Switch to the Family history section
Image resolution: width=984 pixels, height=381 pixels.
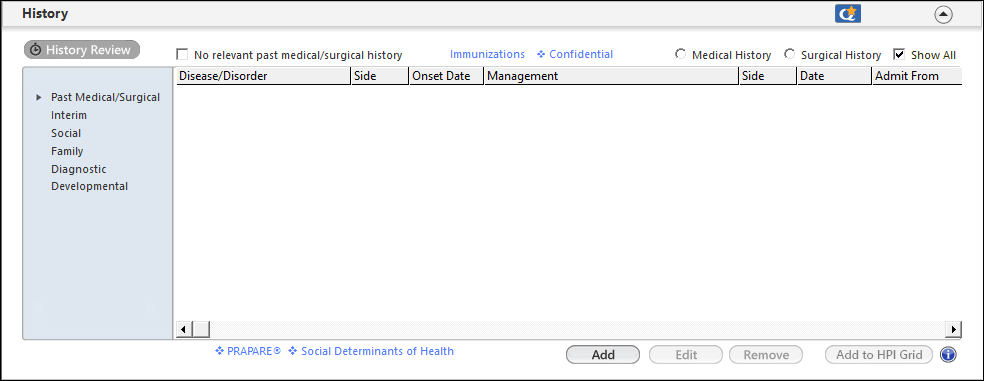[x=67, y=151]
